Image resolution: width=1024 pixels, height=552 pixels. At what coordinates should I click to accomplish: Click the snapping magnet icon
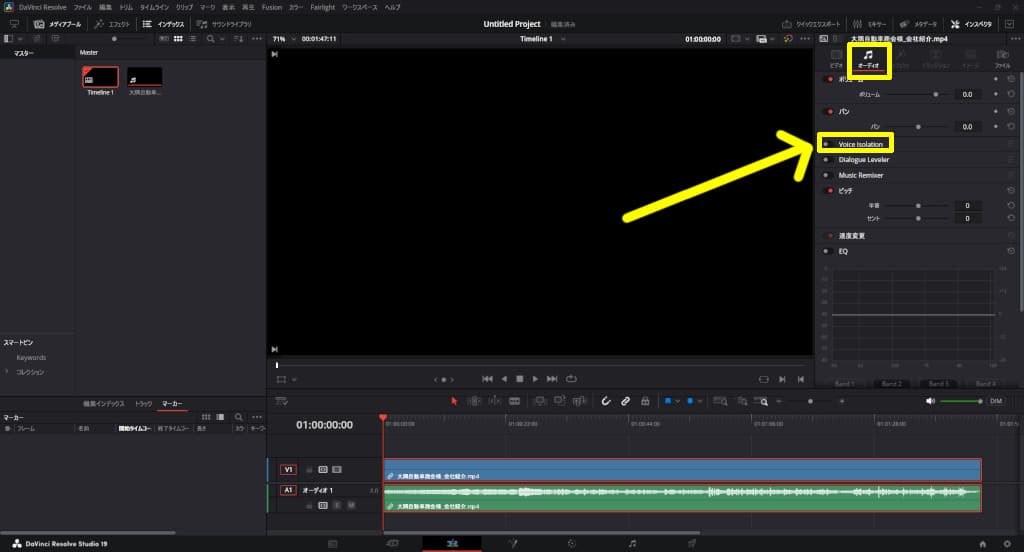tap(606, 401)
